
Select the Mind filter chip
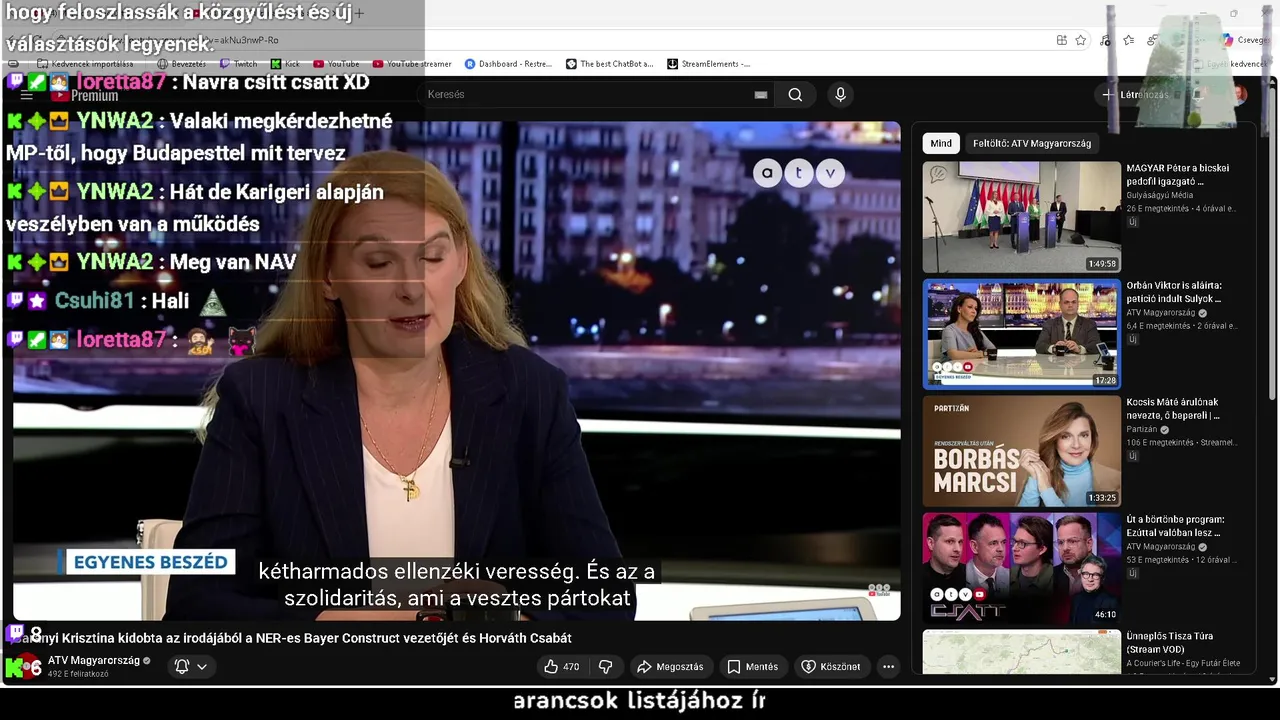[x=941, y=143]
